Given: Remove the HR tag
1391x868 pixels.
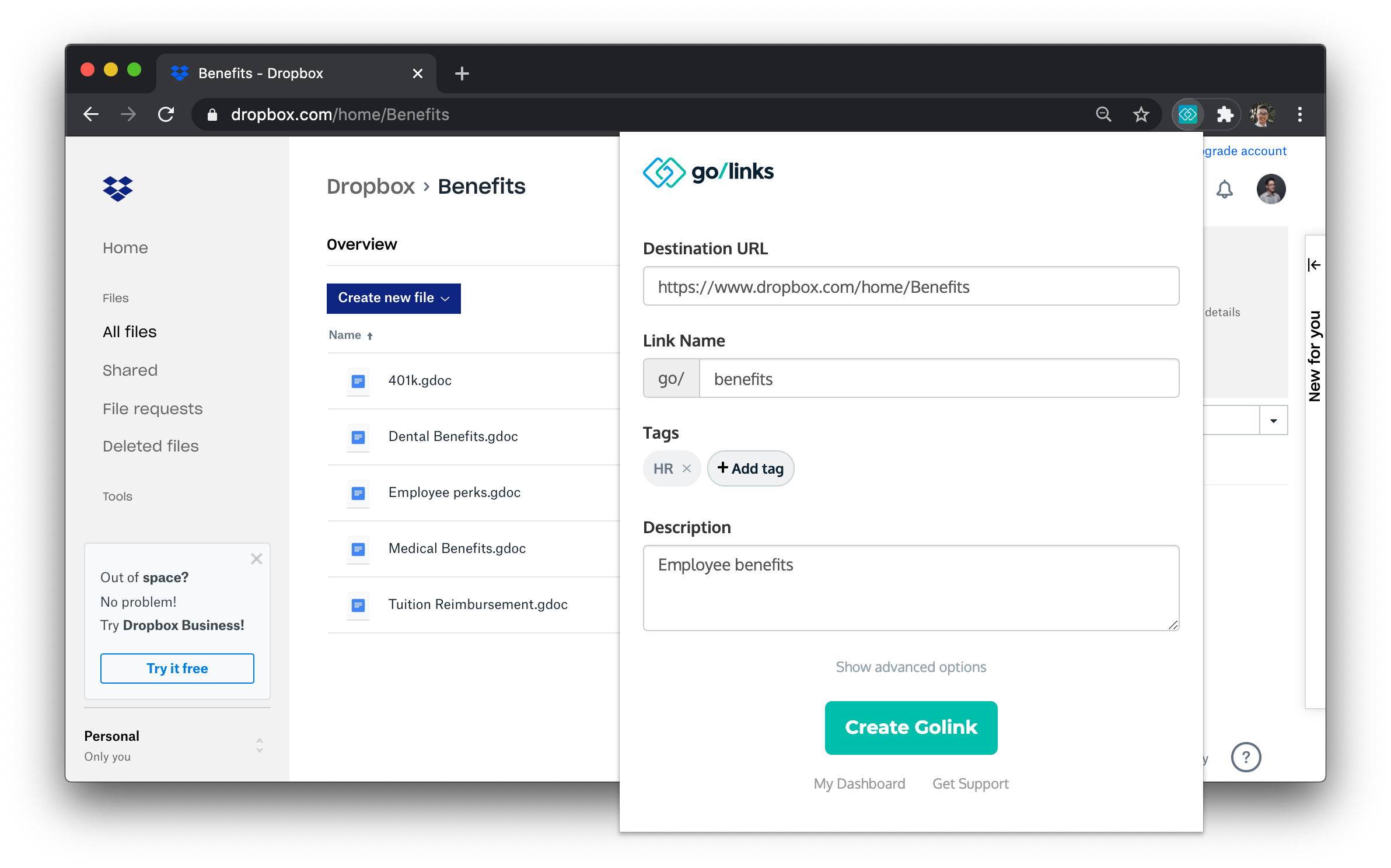Looking at the screenshot, I should point(687,468).
